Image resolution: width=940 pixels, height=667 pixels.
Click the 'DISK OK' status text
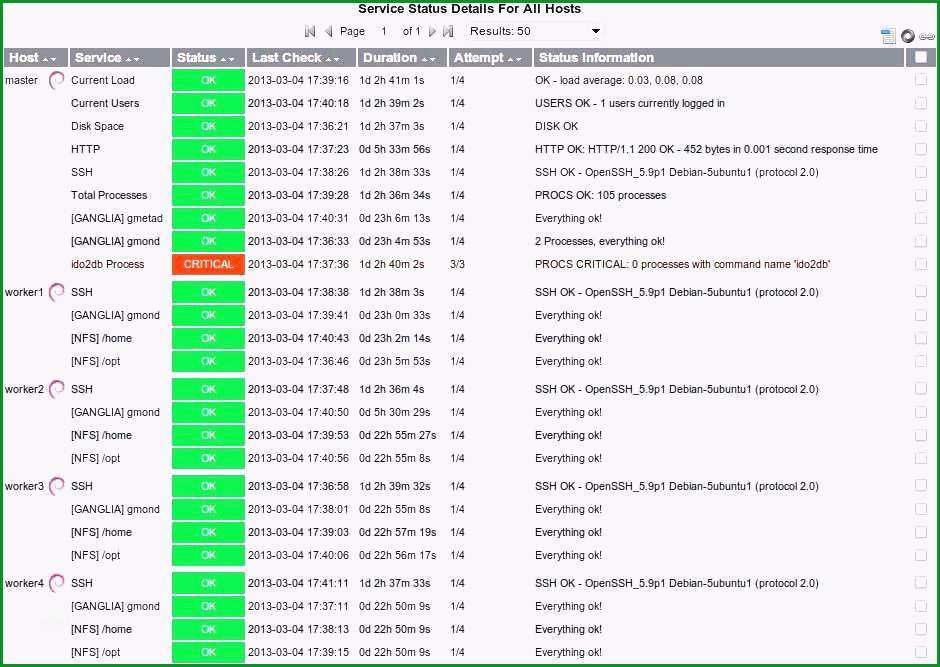pyautogui.click(x=556, y=126)
